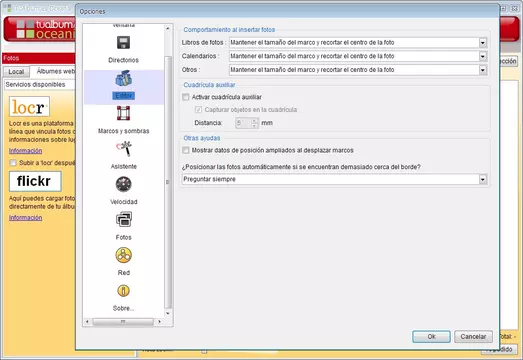Confirm with the Ok button
The width and height of the screenshot is (523, 360).
(x=431, y=337)
